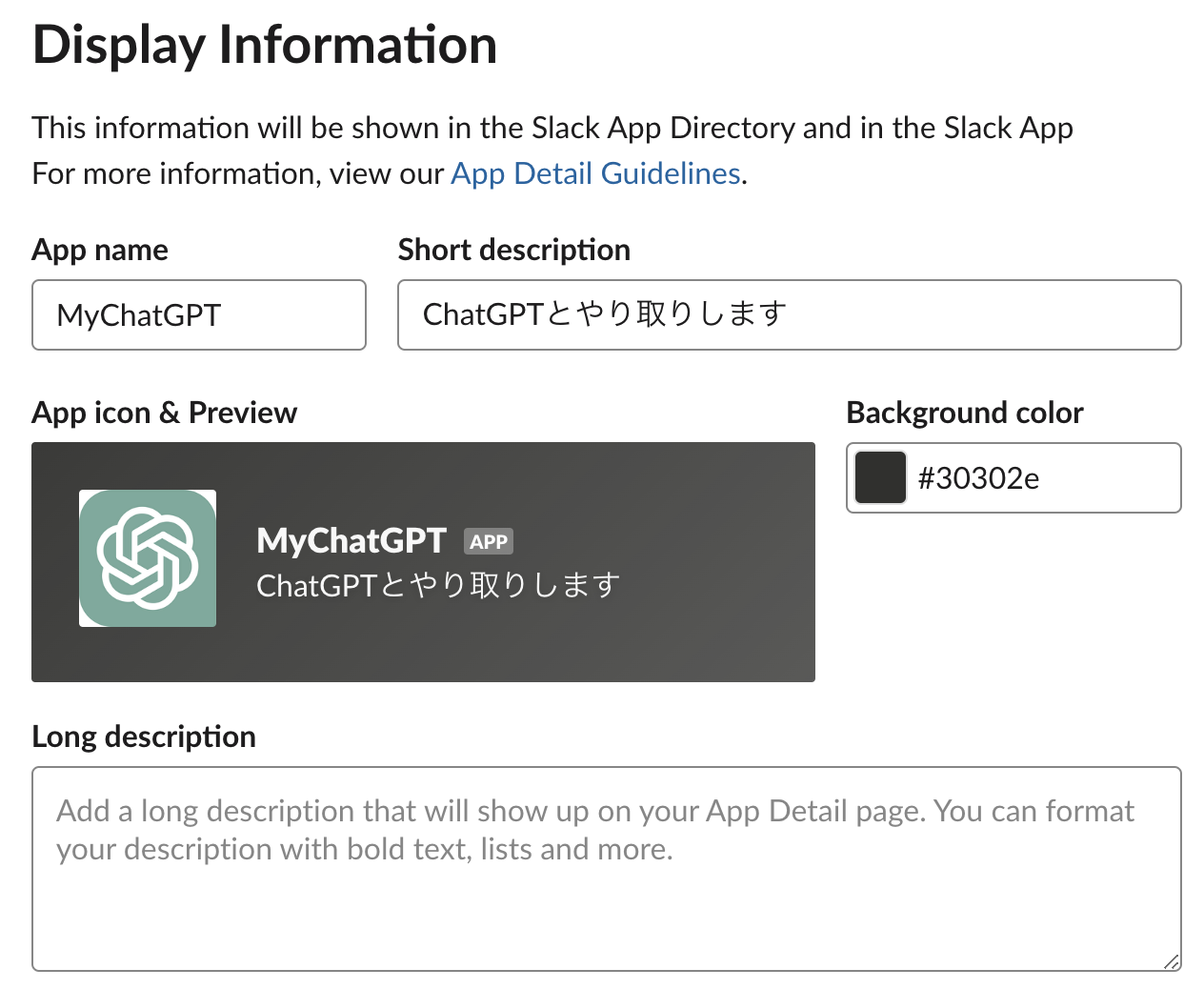
Task: Click the 'Long description' label
Action: point(144,737)
